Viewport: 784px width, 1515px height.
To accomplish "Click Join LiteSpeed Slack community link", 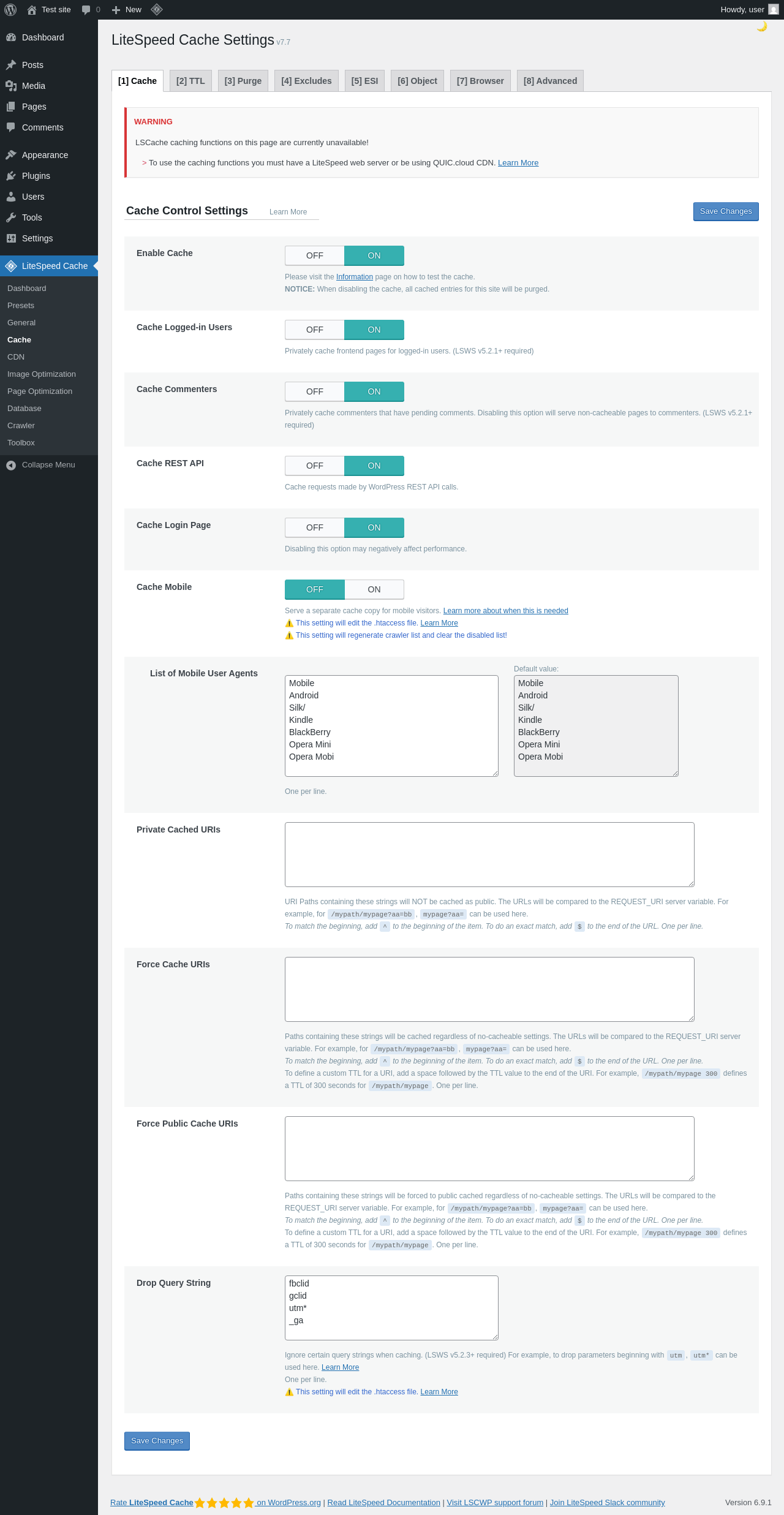I will coord(608,1503).
